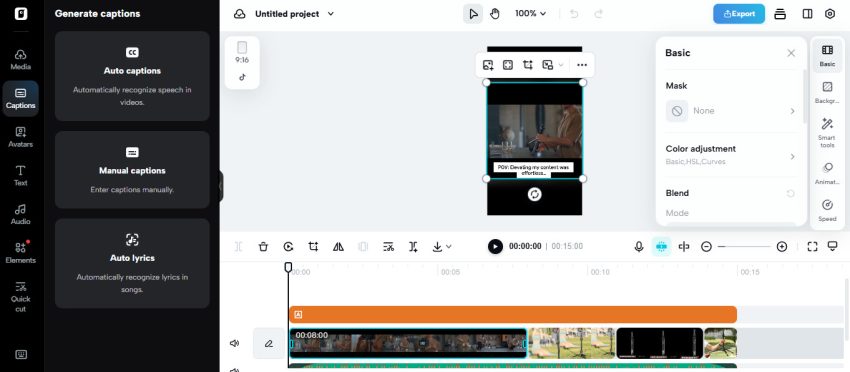Choose Manual captions card

(x=132, y=170)
